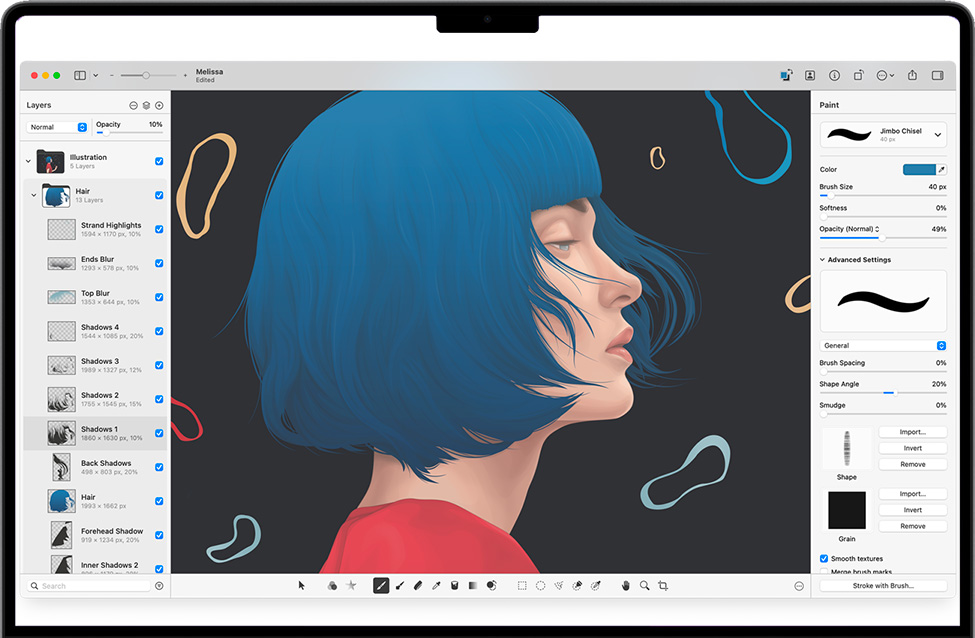
Task: Toggle Ends Blur layer visibility checkbox
Action: point(159,263)
